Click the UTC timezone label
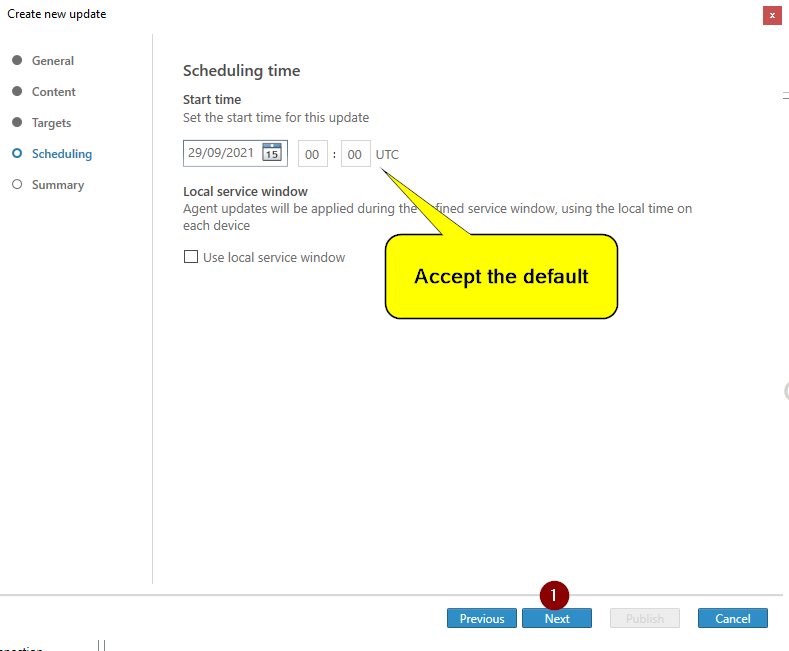This screenshot has height=651, width=789. coord(387,154)
